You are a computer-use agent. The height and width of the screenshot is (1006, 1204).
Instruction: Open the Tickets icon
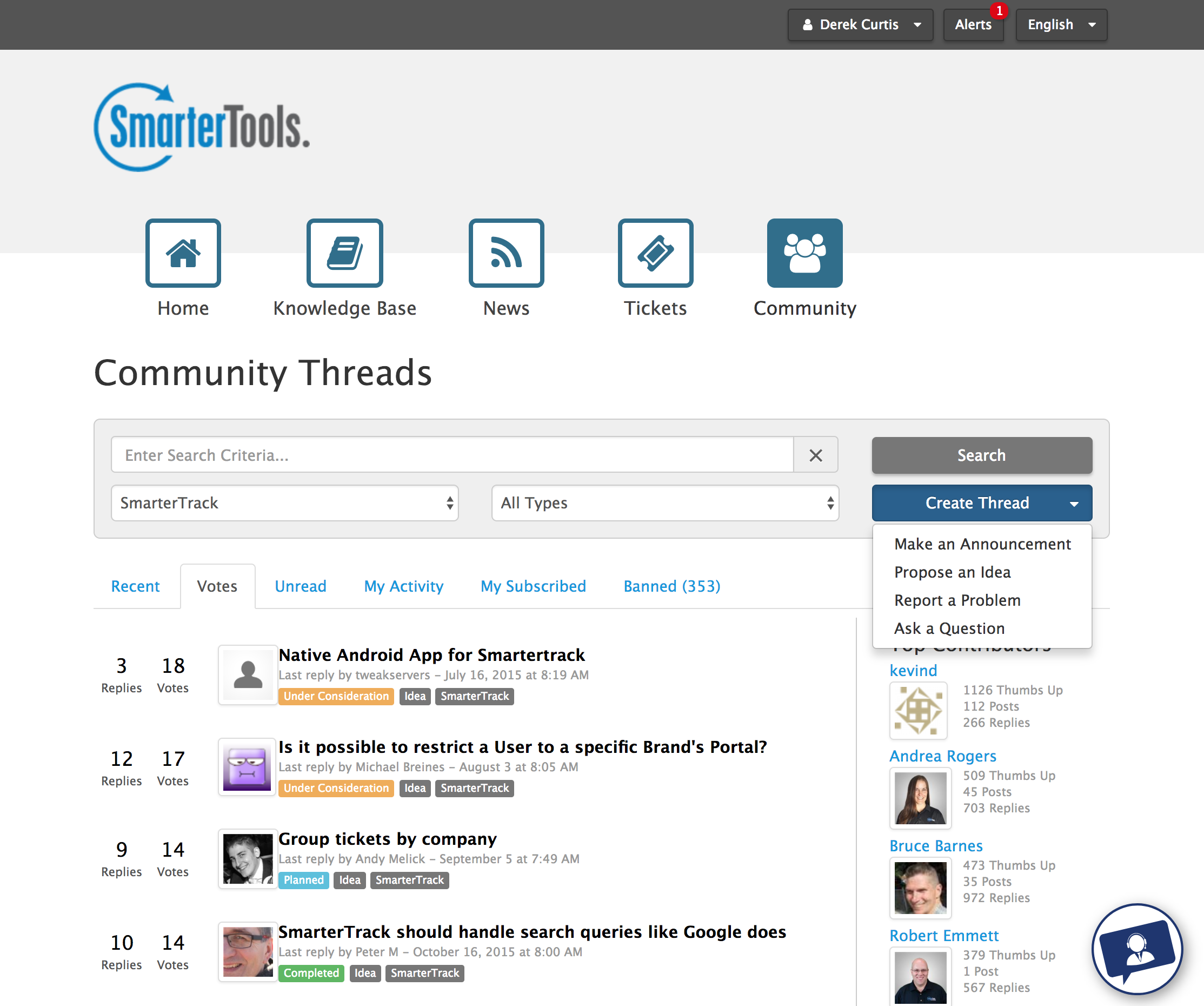point(655,253)
